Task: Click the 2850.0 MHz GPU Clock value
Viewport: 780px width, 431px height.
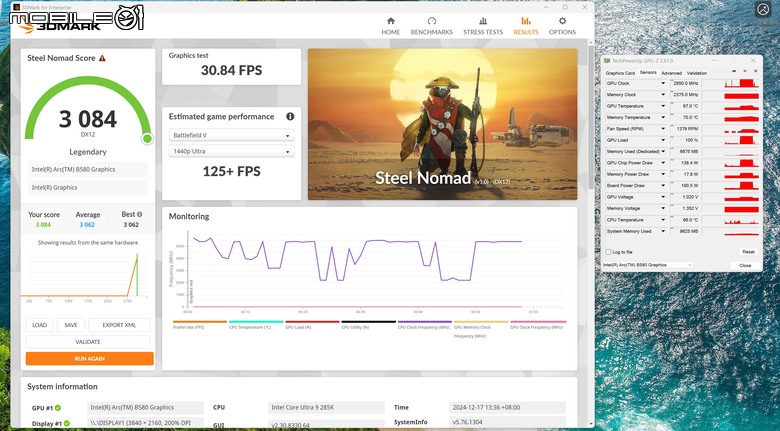Action: (685, 84)
